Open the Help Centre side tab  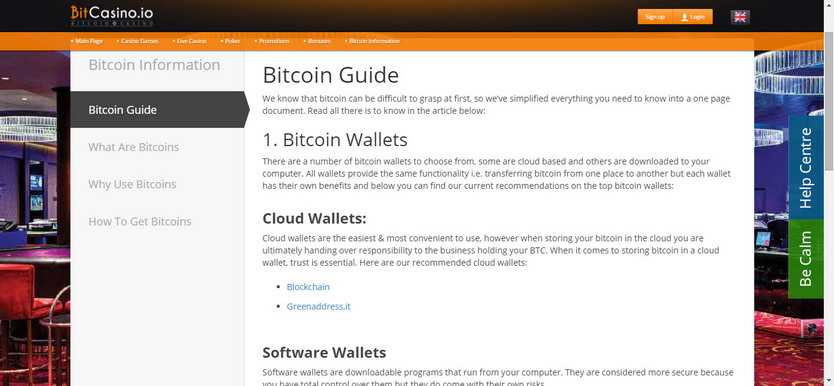click(805, 167)
